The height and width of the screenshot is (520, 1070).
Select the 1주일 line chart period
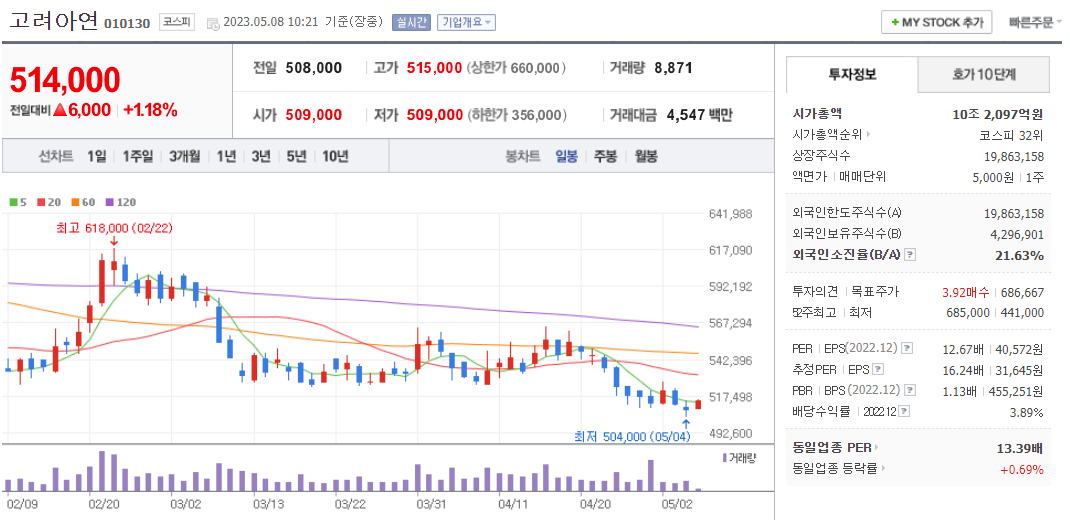[x=138, y=156]
